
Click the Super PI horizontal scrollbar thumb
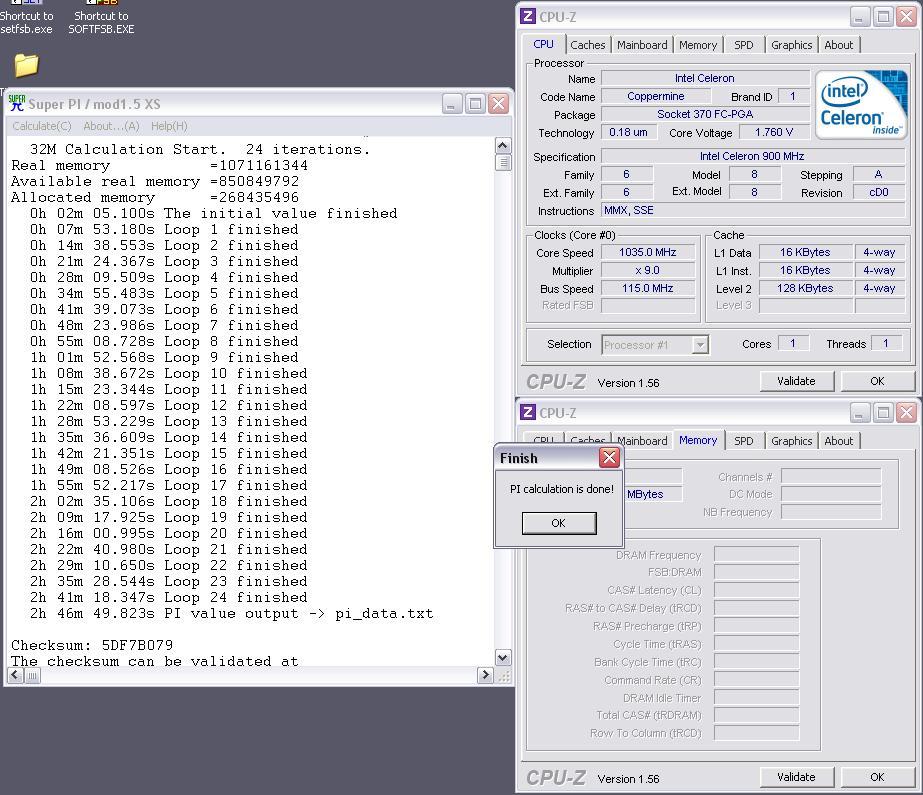(x=32, y=676)
